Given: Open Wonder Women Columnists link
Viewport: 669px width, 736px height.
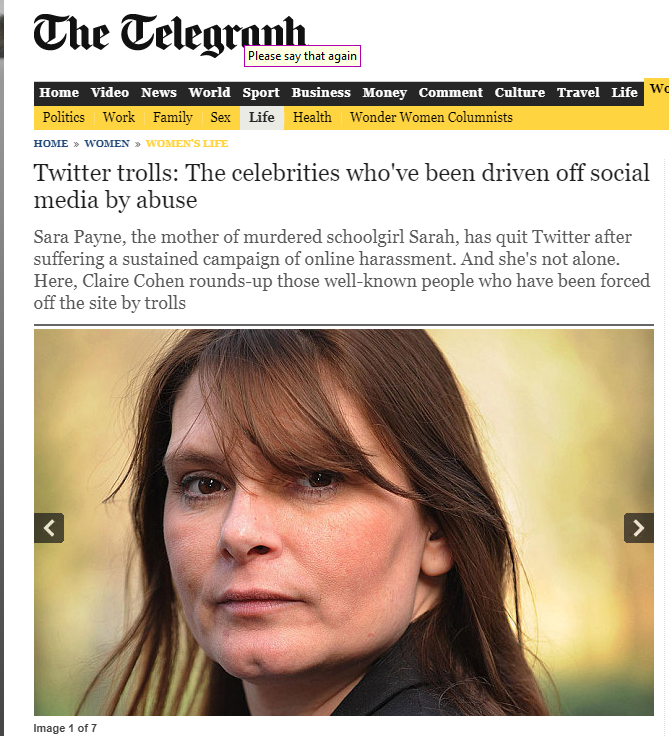Looking at the screenshot, I should 431,118.
